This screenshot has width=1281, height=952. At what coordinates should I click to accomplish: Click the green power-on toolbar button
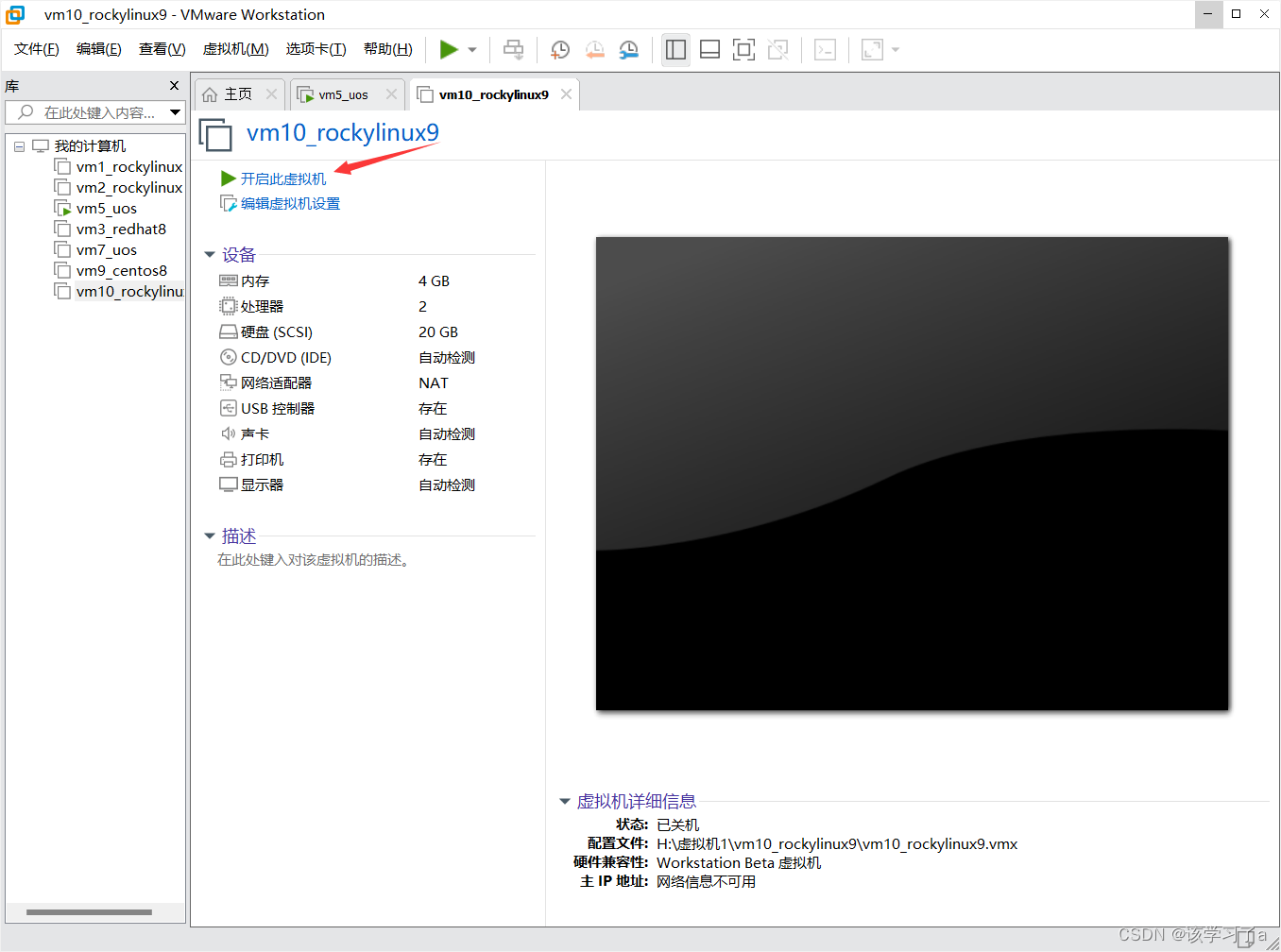(x=449, y=50)
